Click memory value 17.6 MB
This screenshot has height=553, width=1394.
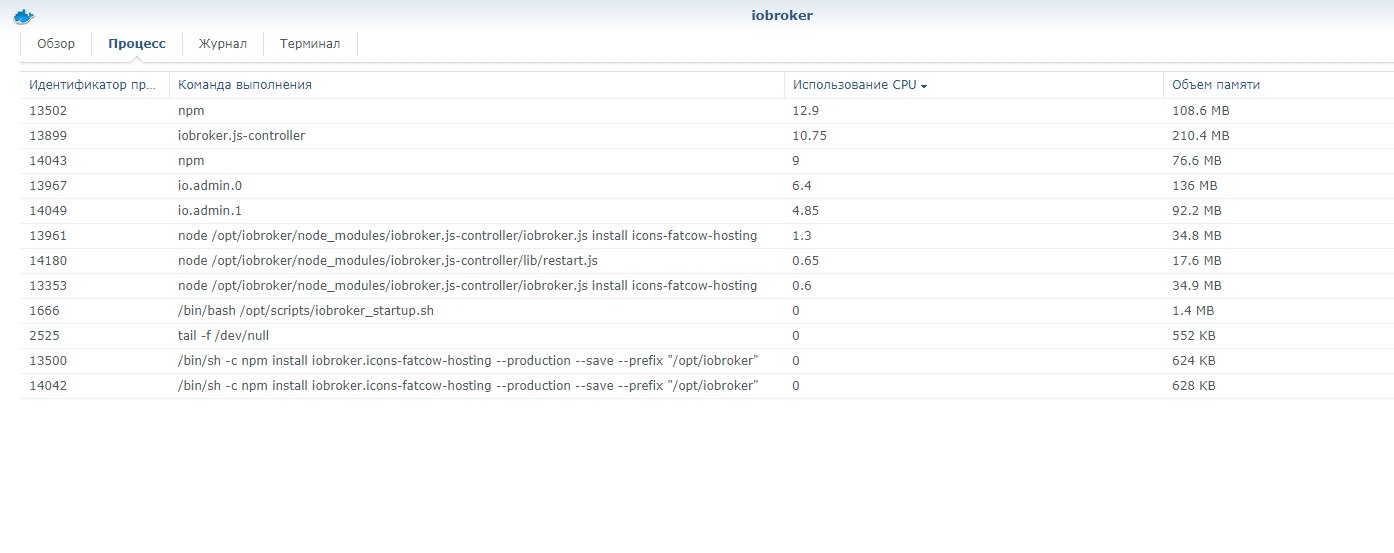coord(1196,260)
